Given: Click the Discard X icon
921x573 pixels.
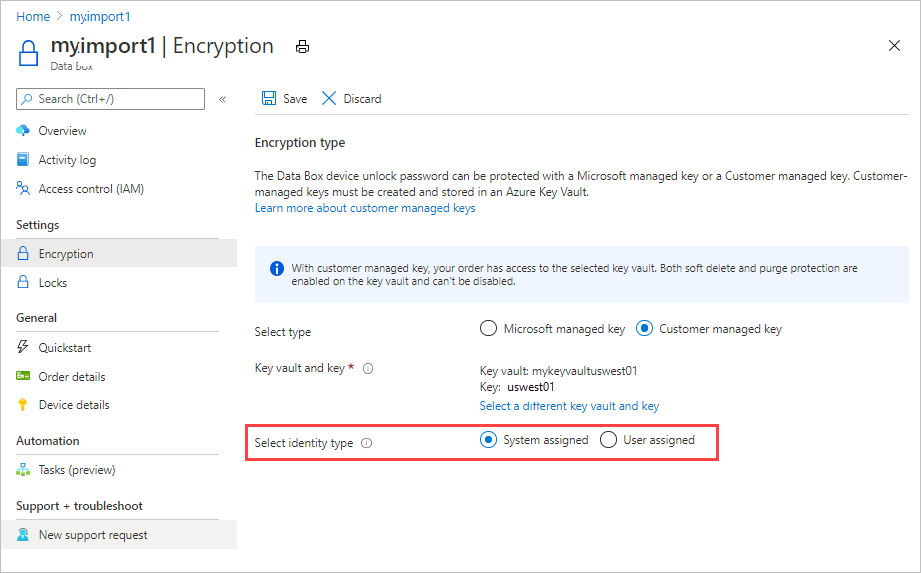Looking at the screenshot, I should pos(329,99).
